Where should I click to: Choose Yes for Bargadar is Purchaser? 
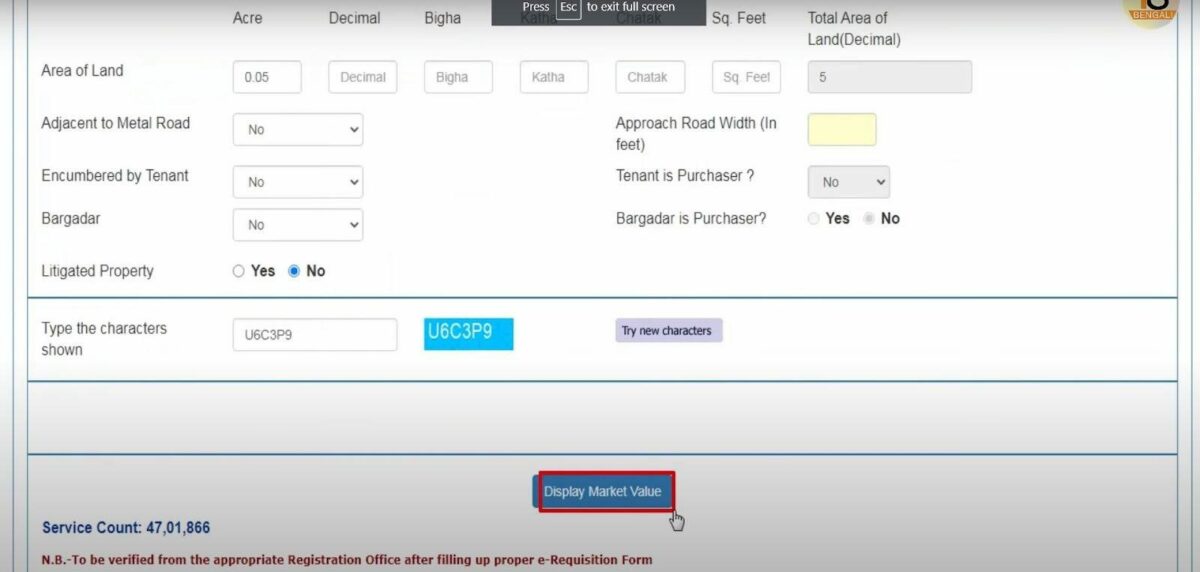[x=813, y=219]
